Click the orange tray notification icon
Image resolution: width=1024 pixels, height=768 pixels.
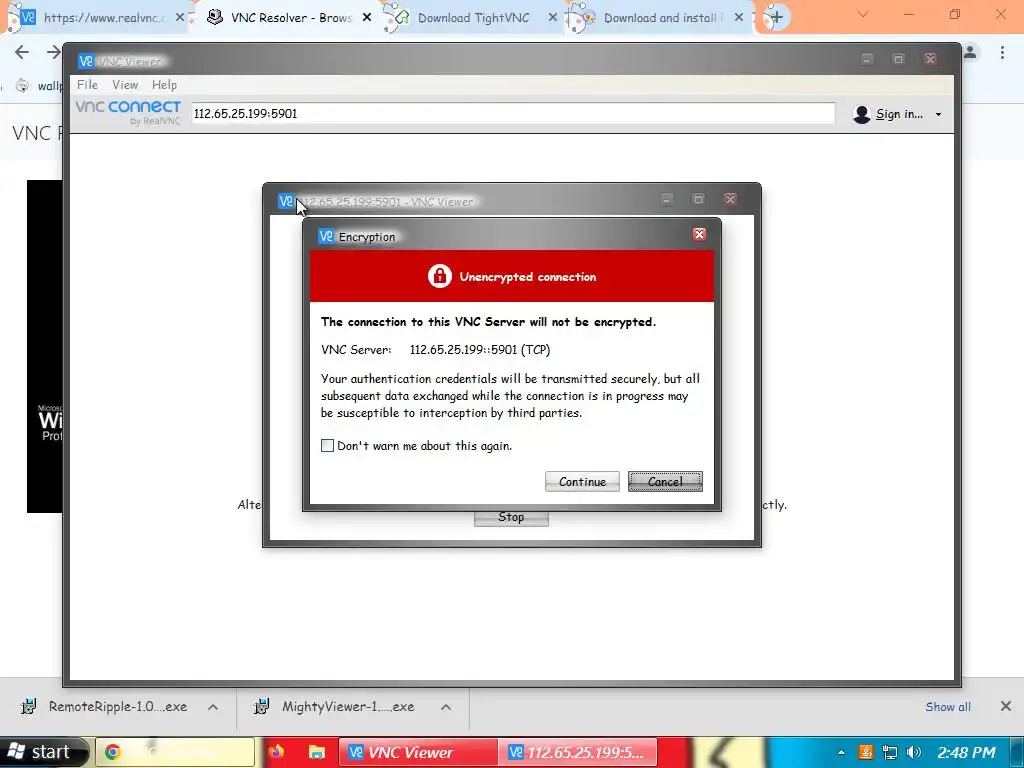coord(865,752)
